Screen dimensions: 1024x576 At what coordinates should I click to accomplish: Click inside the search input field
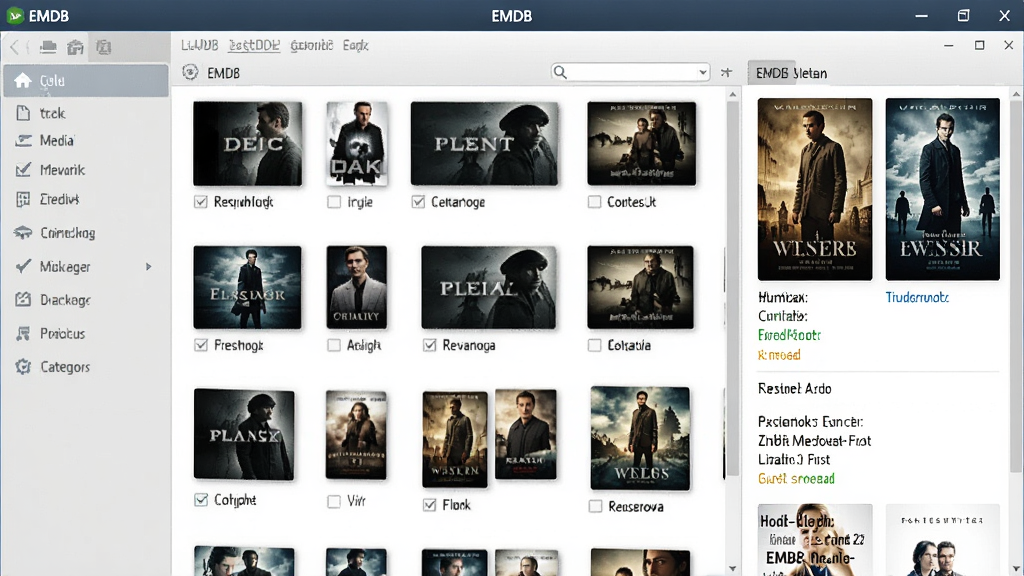pos(630,72)
